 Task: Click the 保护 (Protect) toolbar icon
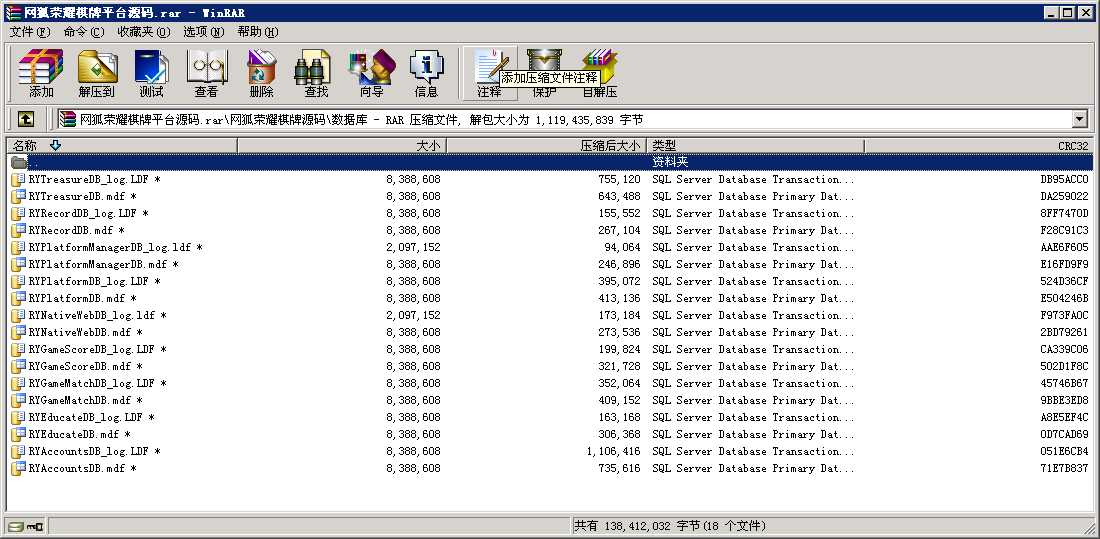[x=544, y=73]
